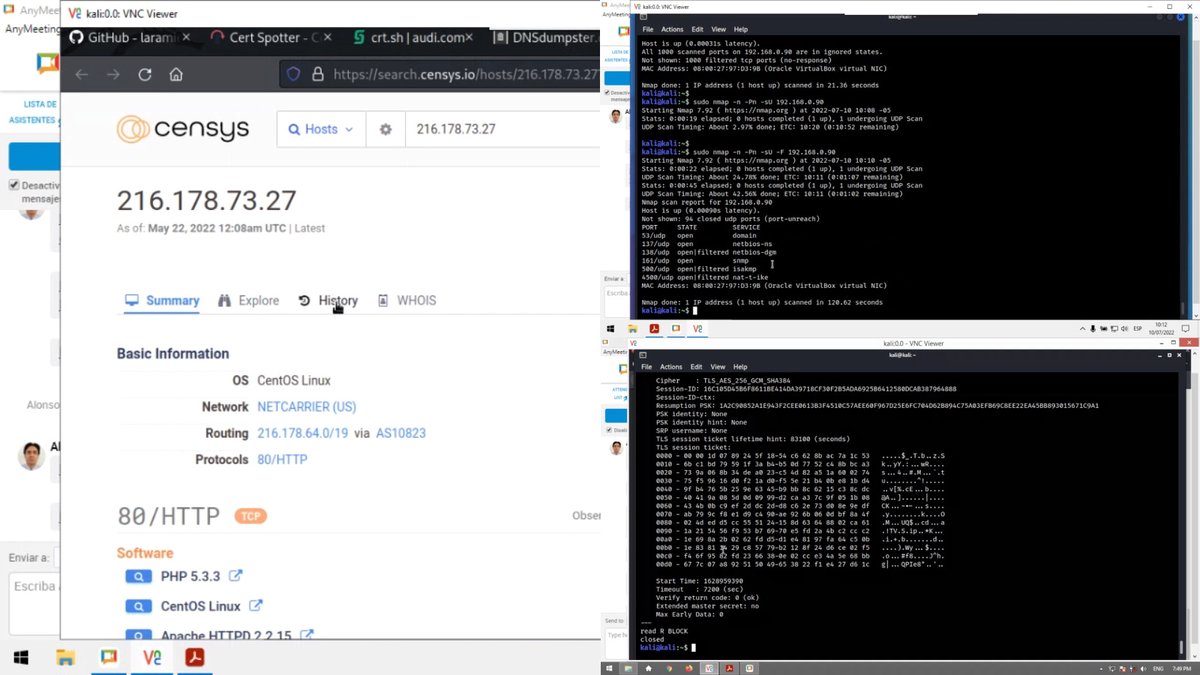Open Adobe Acrobat icon in left window taskbar

pos(194,657)
